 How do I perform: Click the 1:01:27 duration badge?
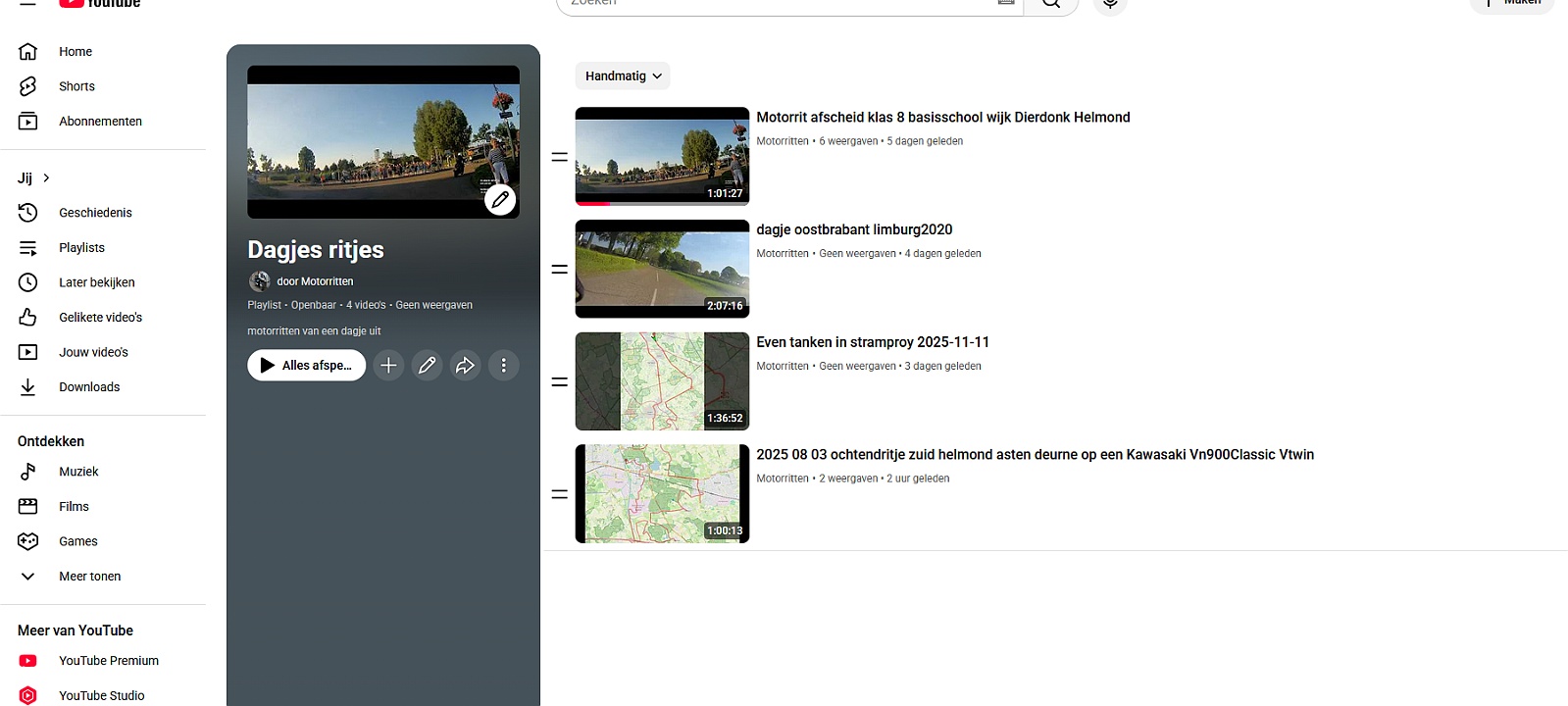coord(725,193)
